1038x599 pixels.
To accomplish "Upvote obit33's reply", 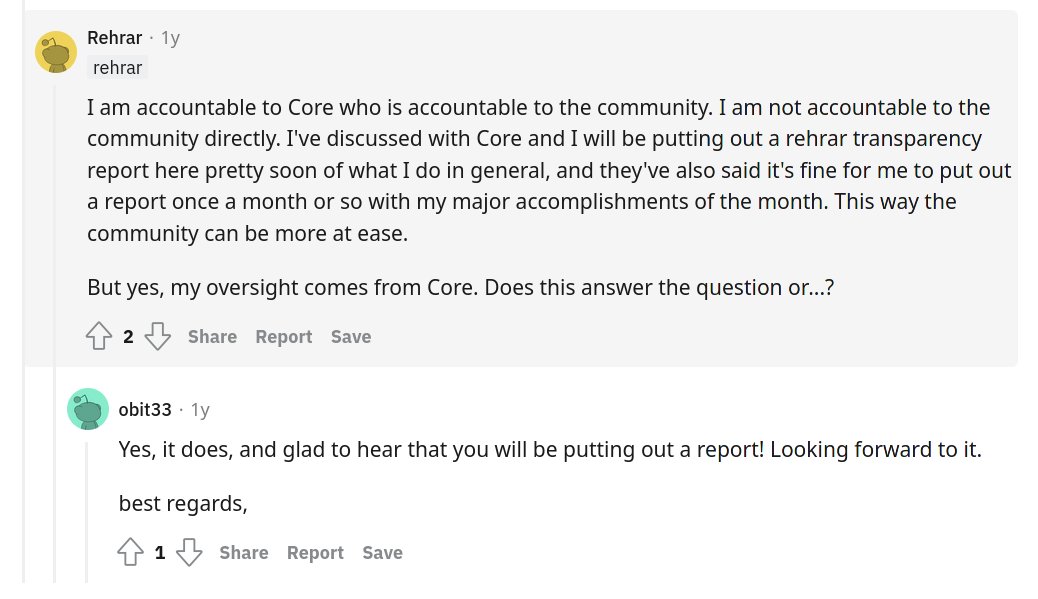I will 130,552.
